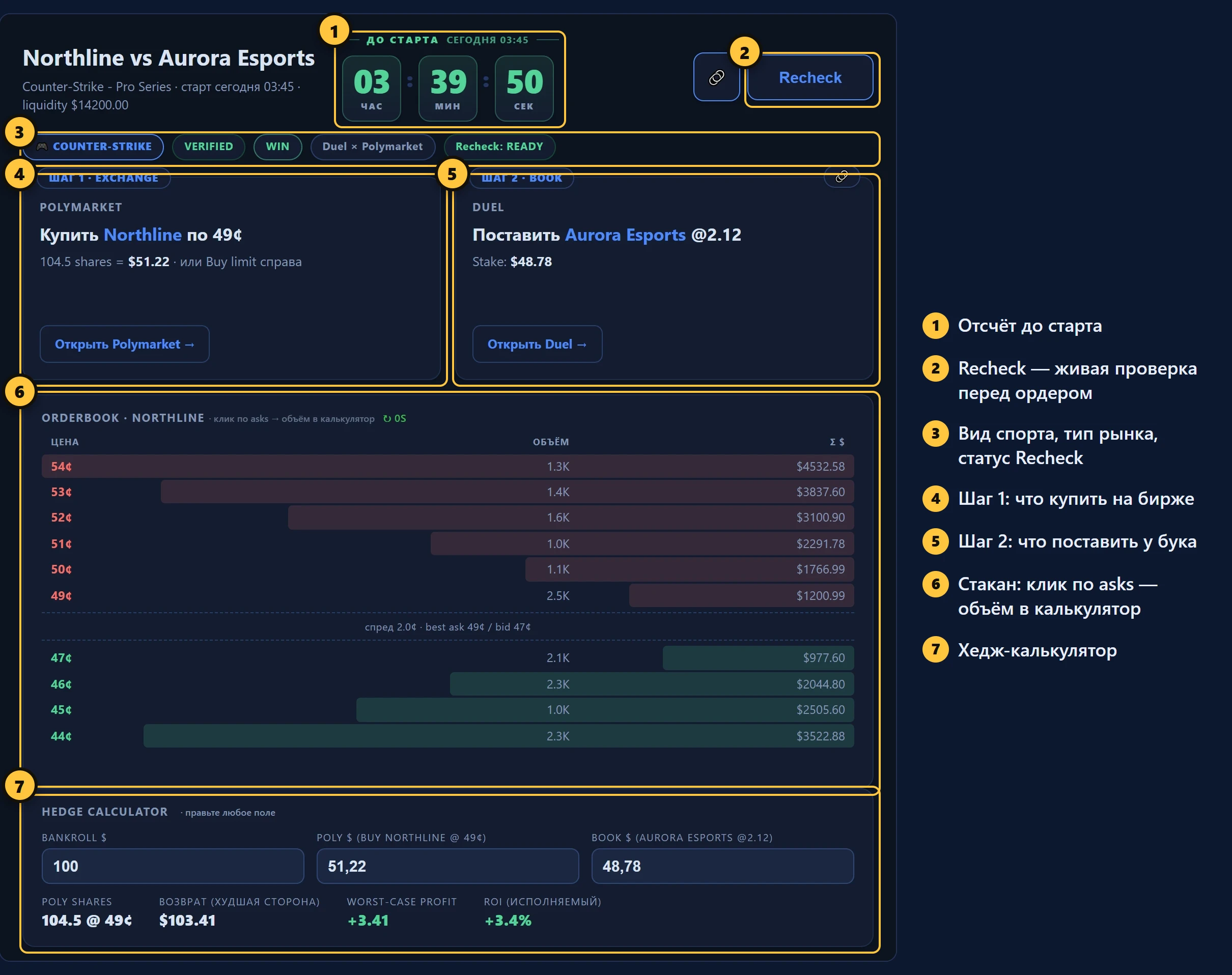The width and height of the screenshot is (1232, 975).
Task: Focus the Book $ input with 48,78
Action: click(x=722, y=866)
